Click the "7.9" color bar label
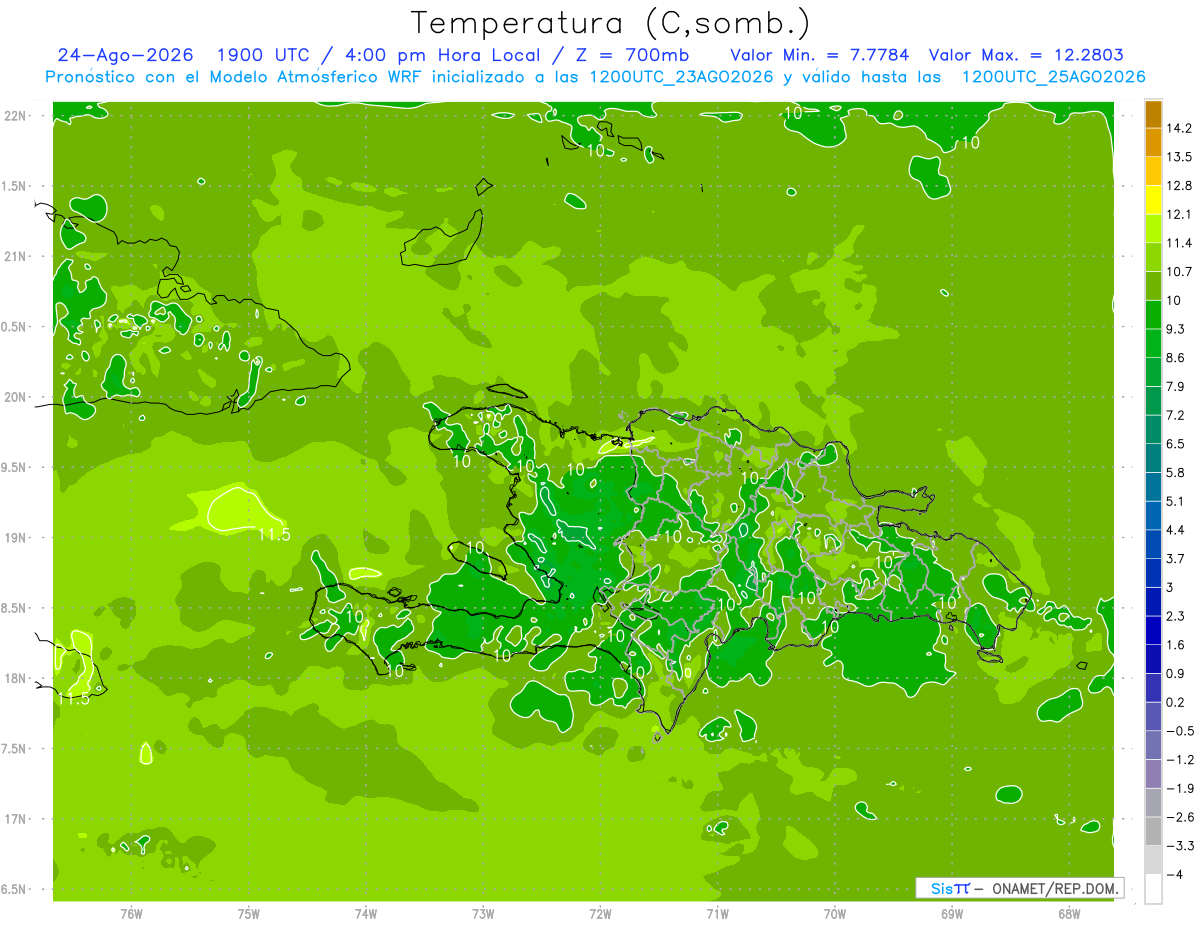 (1176, 387)
